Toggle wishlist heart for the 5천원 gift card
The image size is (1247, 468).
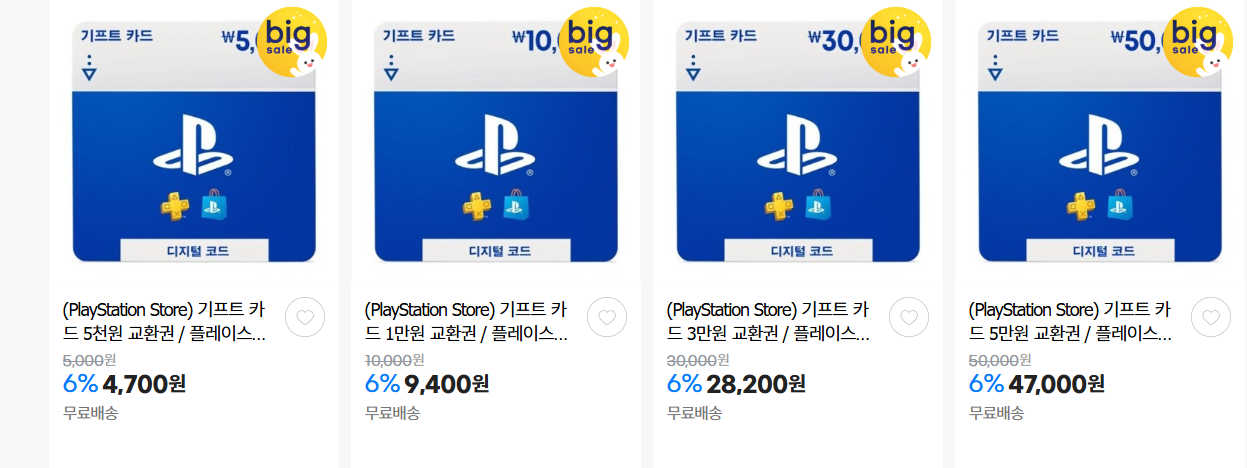point(305,317)
